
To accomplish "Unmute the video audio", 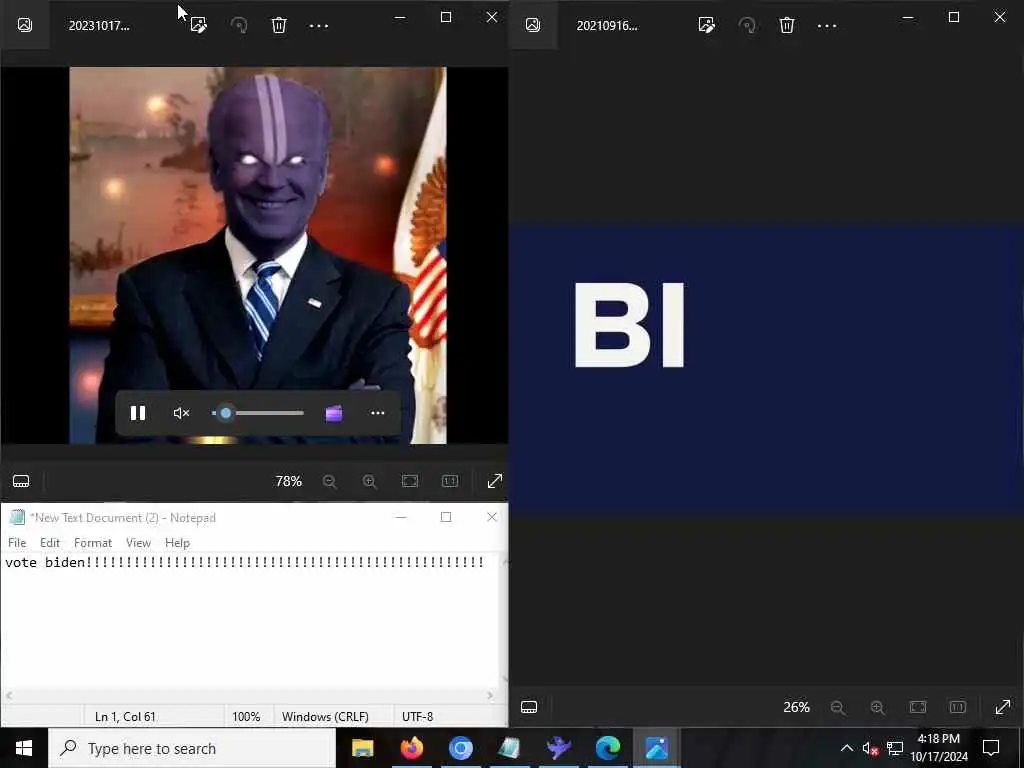I will 181,413.
